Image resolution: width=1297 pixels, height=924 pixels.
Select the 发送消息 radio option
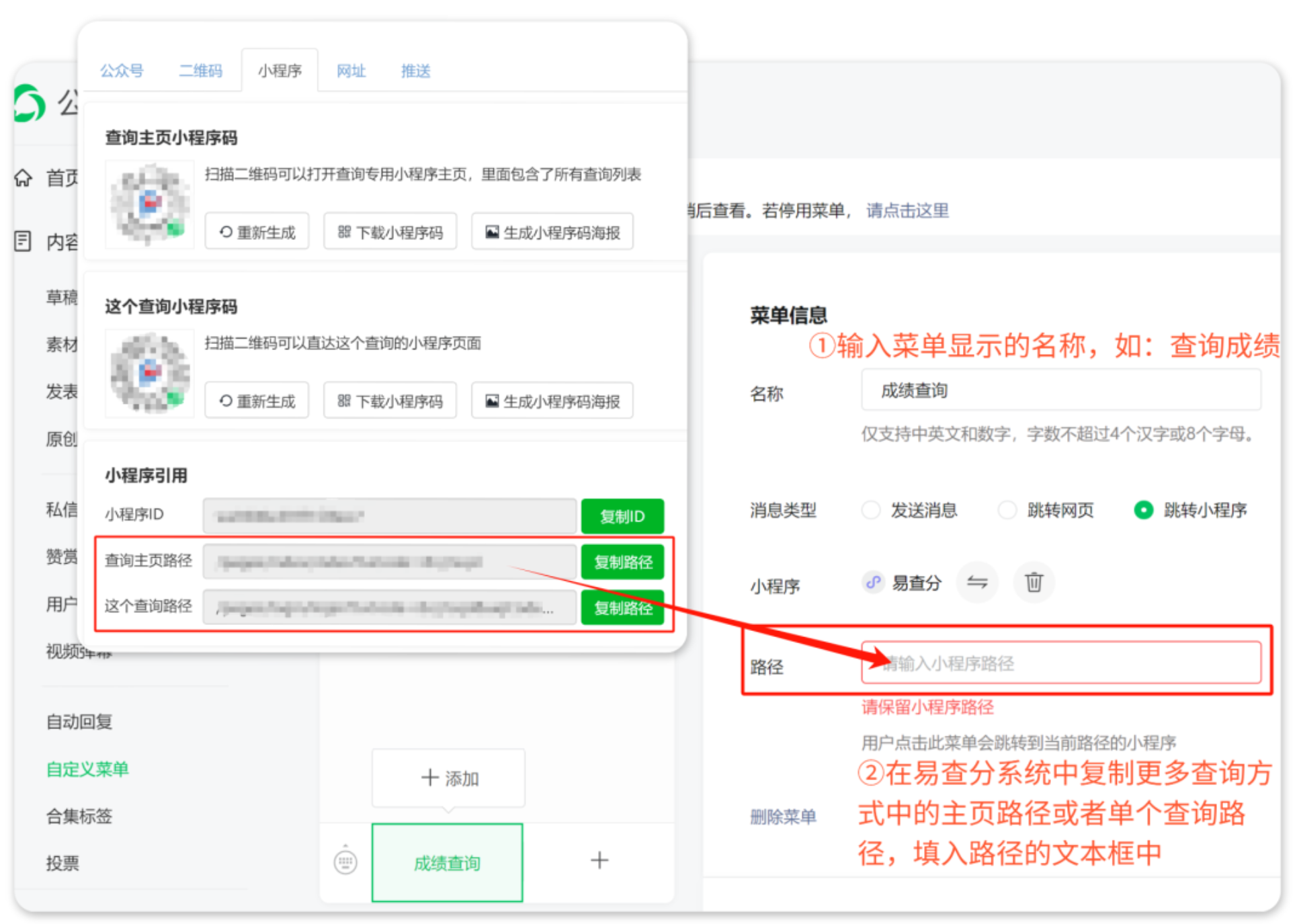(x=871, y=510)
